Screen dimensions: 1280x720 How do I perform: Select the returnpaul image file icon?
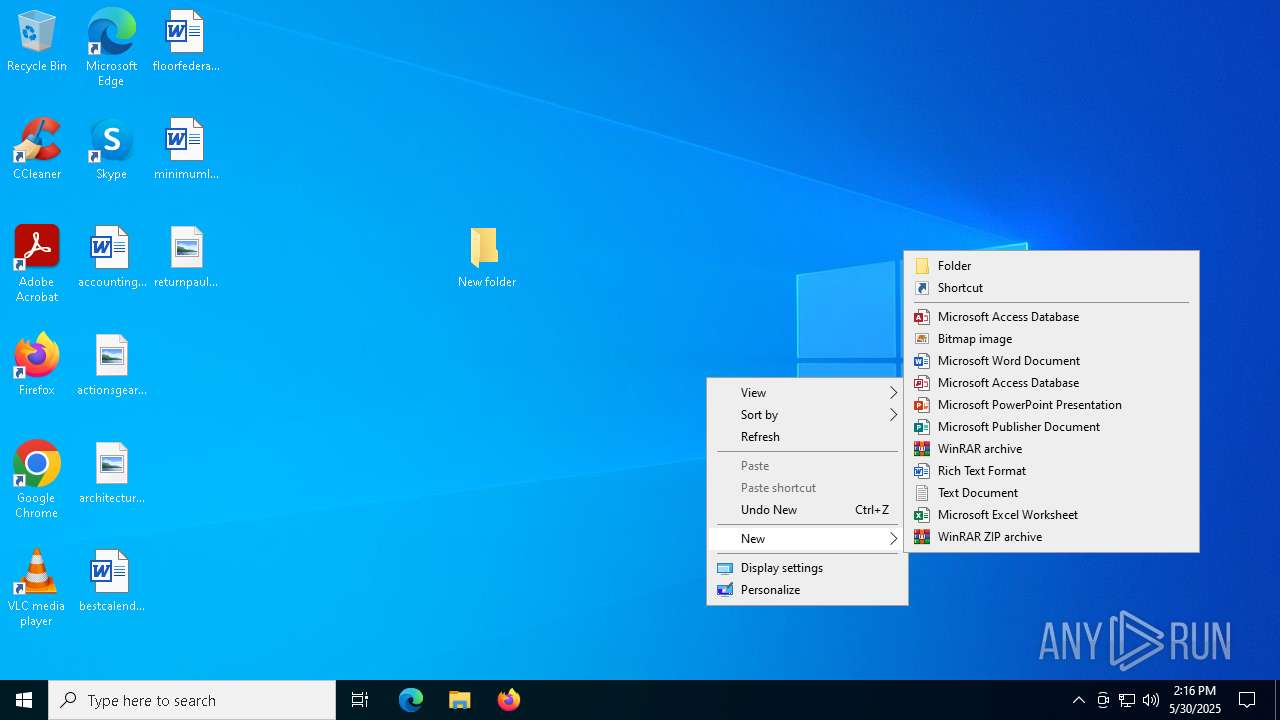pos(186,258)
